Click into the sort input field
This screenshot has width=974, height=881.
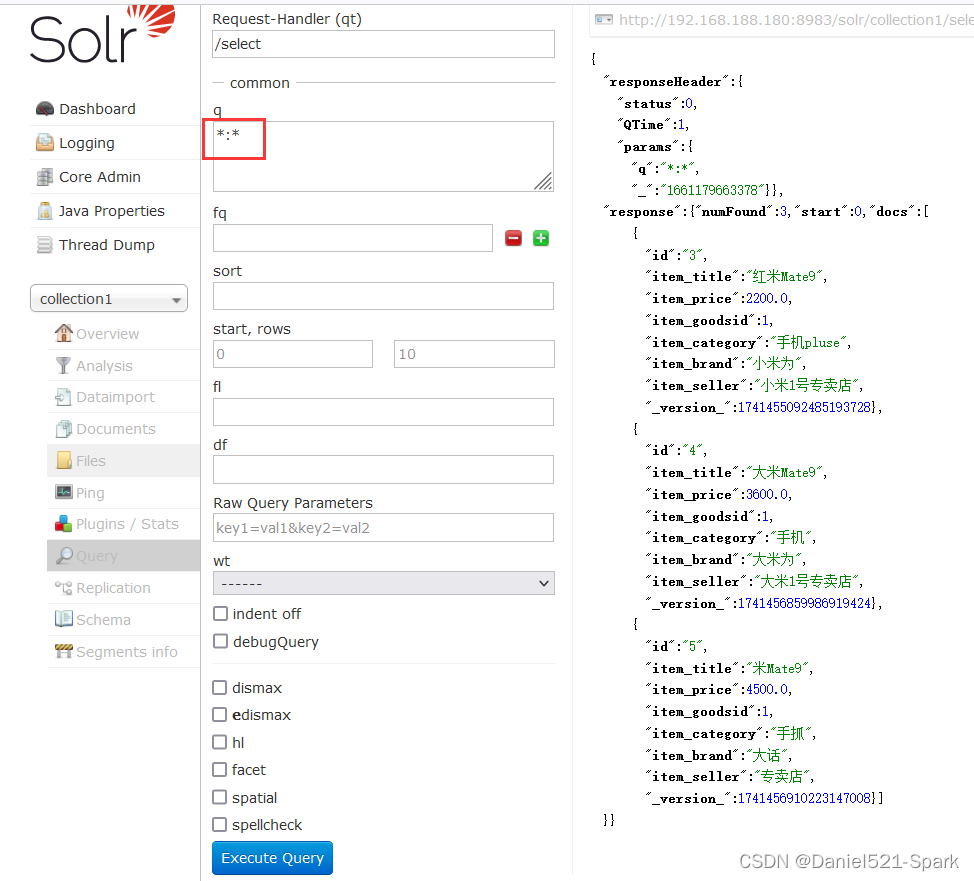[383, 296]
